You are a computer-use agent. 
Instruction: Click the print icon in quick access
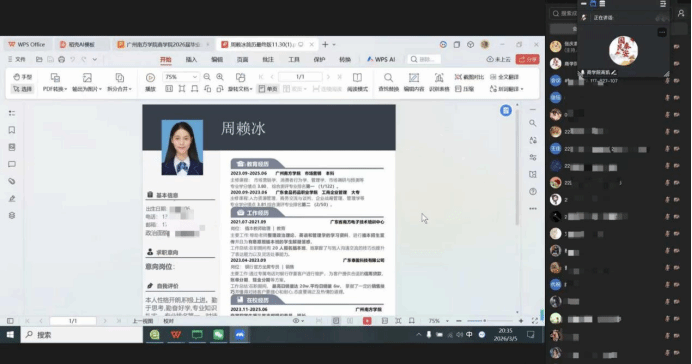(x=61, y=60)
